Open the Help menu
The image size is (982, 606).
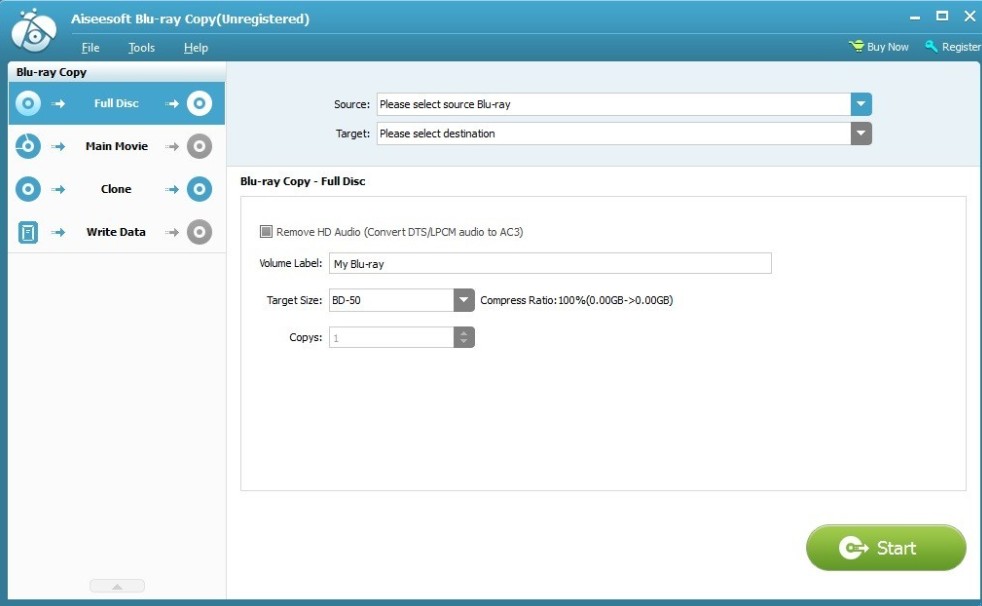[x=195, y=48]
